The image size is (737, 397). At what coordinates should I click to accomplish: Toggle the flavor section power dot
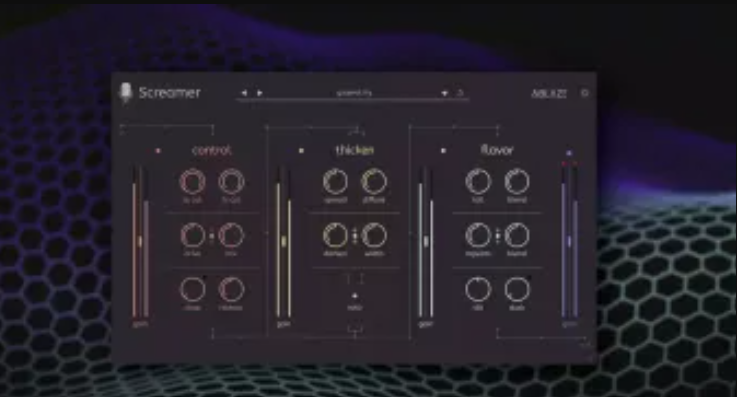pos(443,151)
